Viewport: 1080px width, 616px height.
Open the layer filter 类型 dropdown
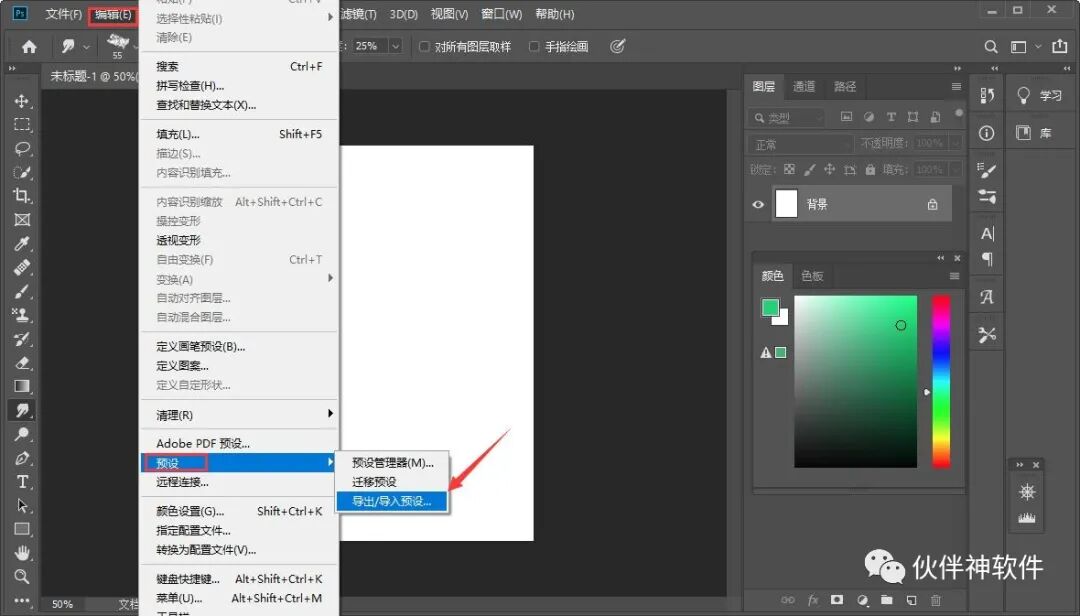pyautogui.click(x=786, y=118)
